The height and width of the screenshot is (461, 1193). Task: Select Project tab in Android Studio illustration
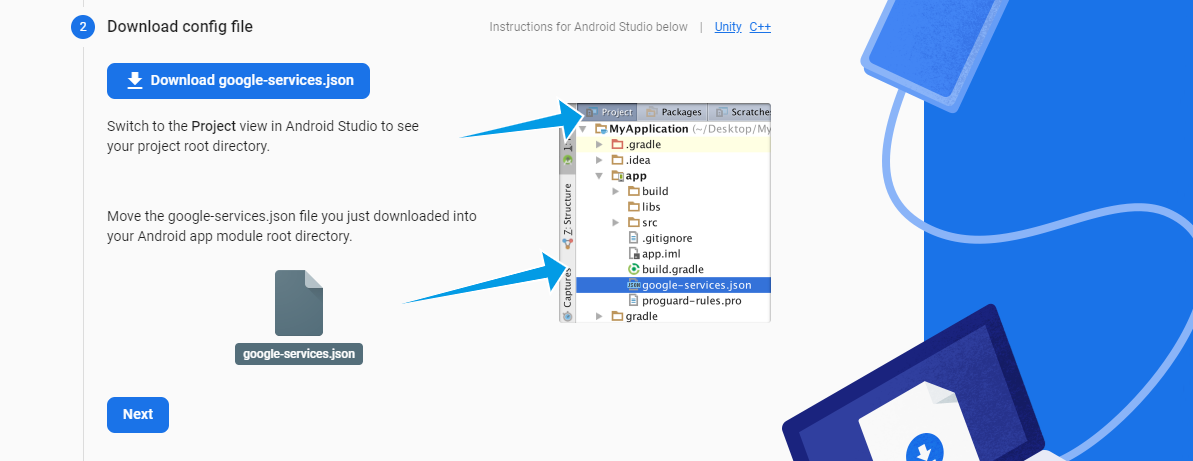pos(609,112)
